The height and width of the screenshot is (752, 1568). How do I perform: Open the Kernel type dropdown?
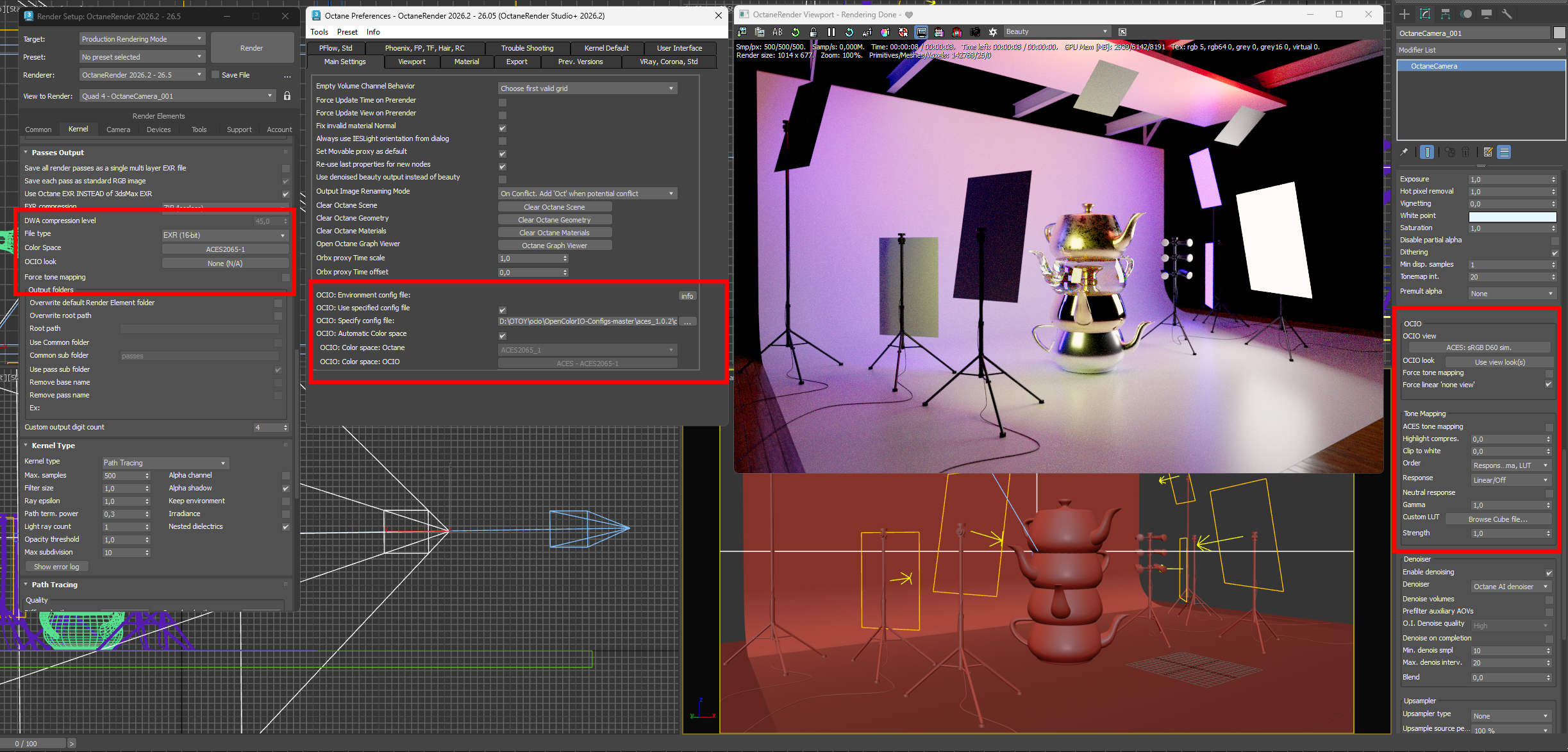(165, 463)
